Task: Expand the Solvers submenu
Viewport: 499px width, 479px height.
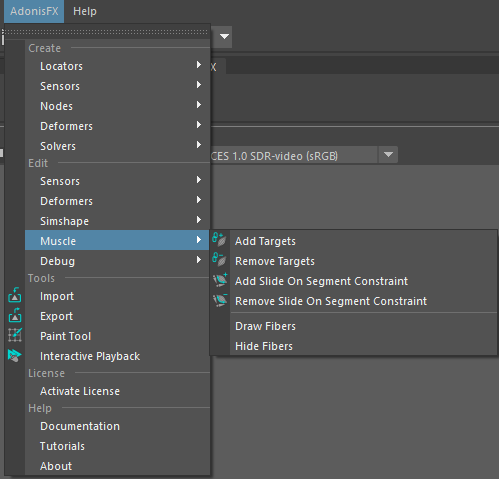Action: click(x=117, y=146)
